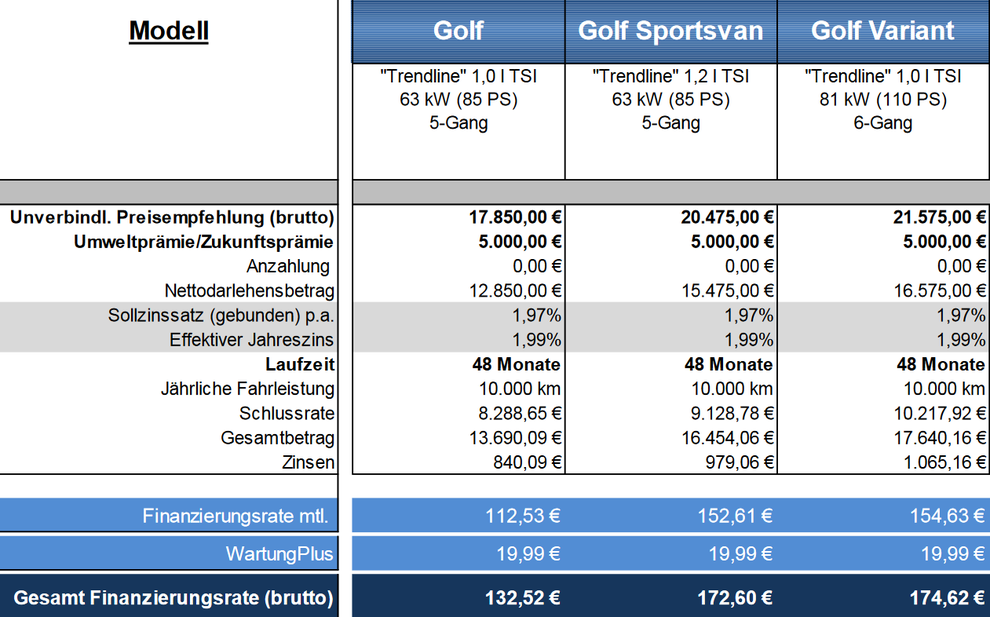Viewport: 990px width, 617px height.
Task: Click the Zinsen row label
Action: tap(308, 462)
